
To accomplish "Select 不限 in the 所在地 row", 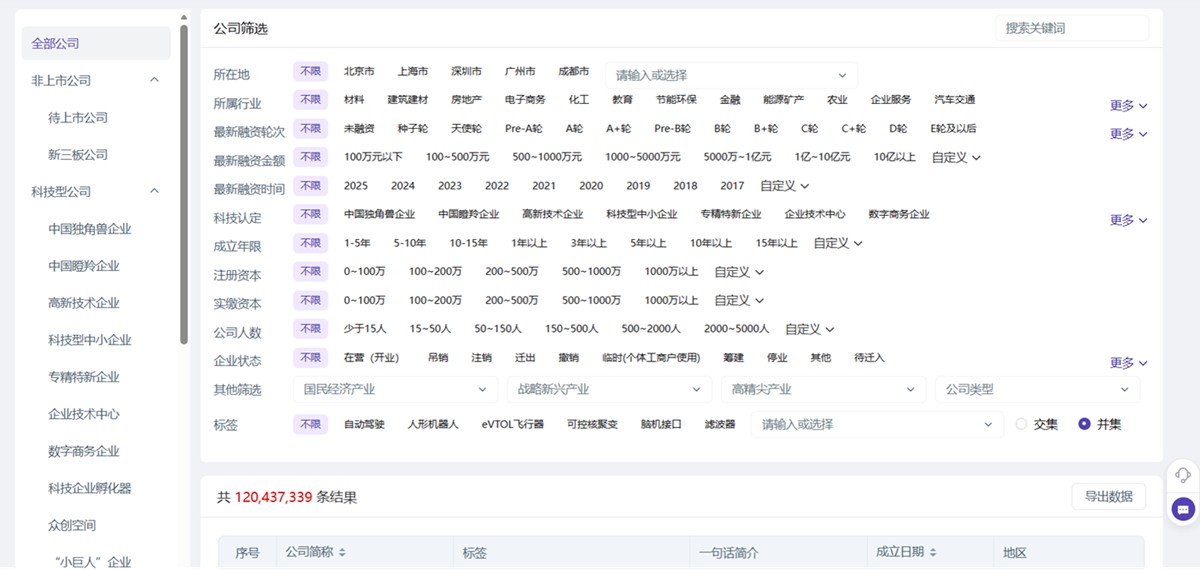I will click(x=310, y=72).
